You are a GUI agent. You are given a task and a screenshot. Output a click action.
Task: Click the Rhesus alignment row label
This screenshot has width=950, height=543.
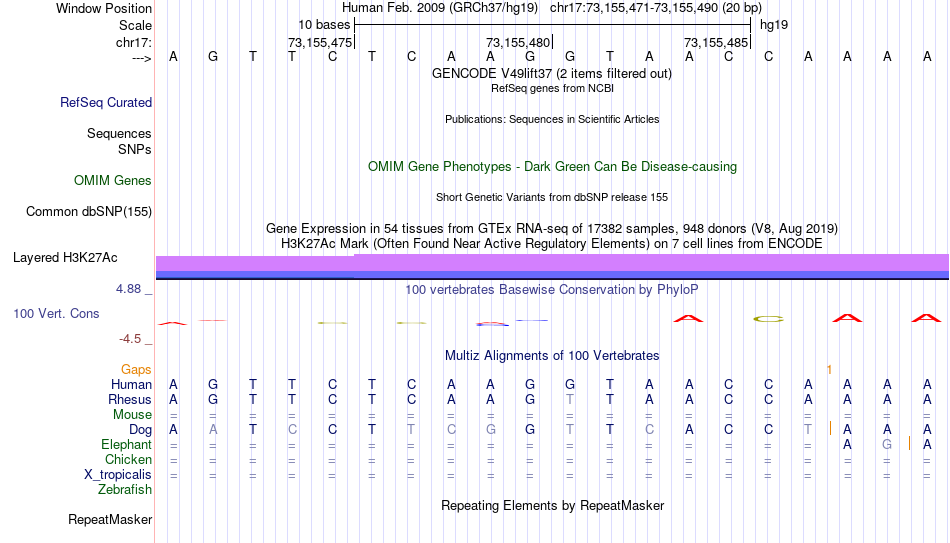coord(130,400)
